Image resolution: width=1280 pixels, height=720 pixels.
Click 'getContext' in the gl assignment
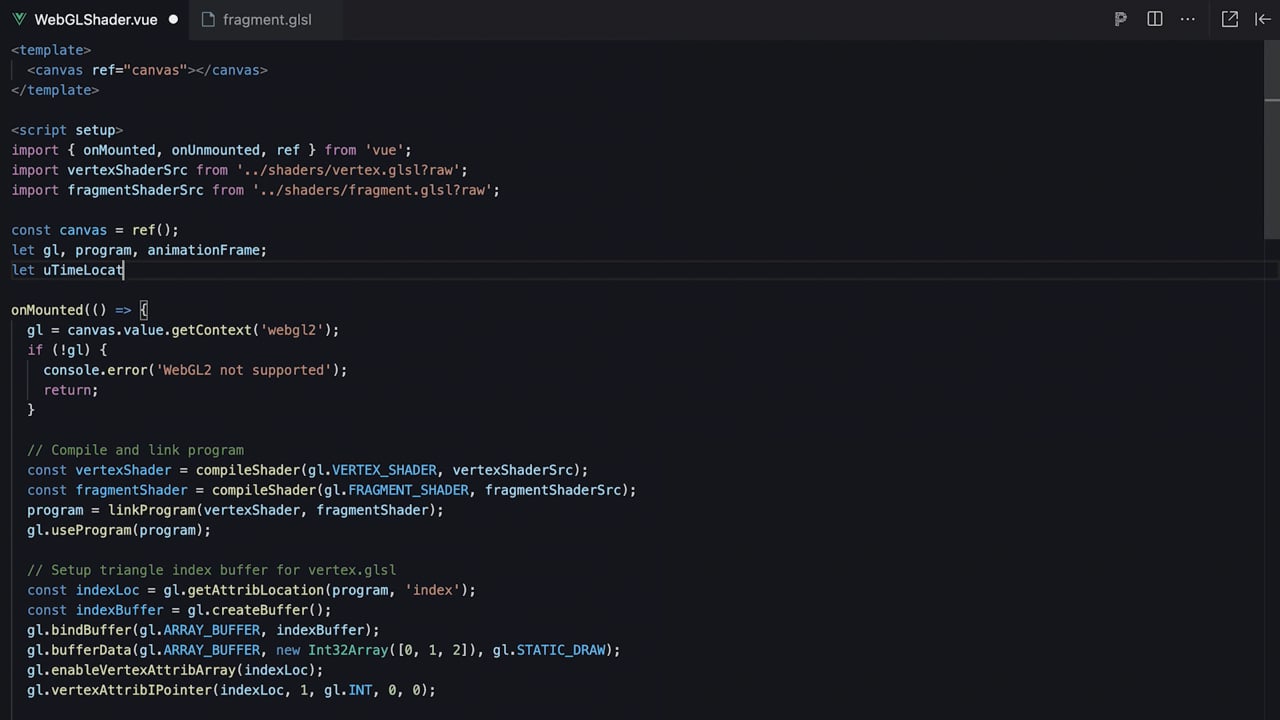(x=211, y=330)
